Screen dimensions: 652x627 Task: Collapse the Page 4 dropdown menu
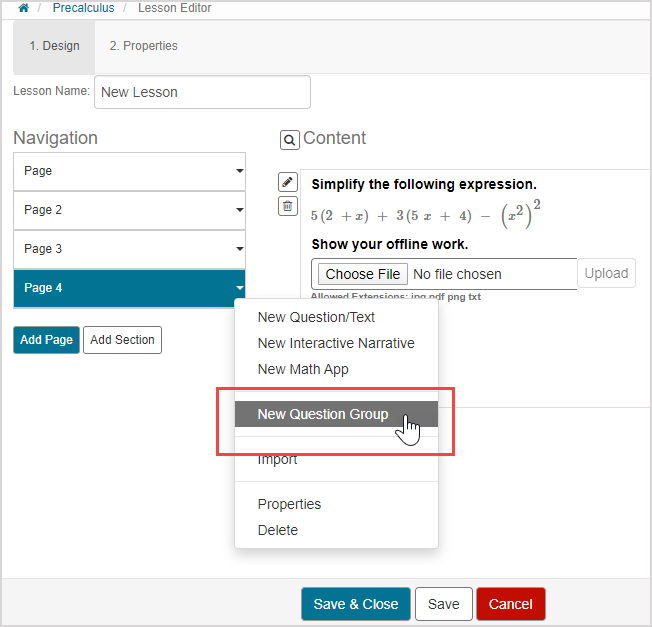pos(239,288)
